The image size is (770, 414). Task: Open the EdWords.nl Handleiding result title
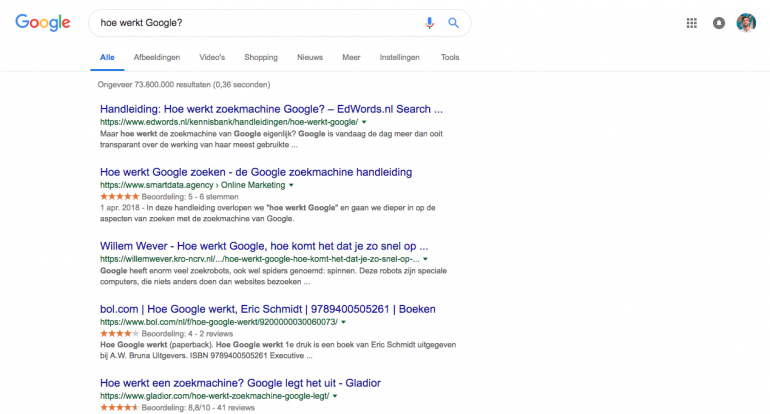(x=271, y=109)
